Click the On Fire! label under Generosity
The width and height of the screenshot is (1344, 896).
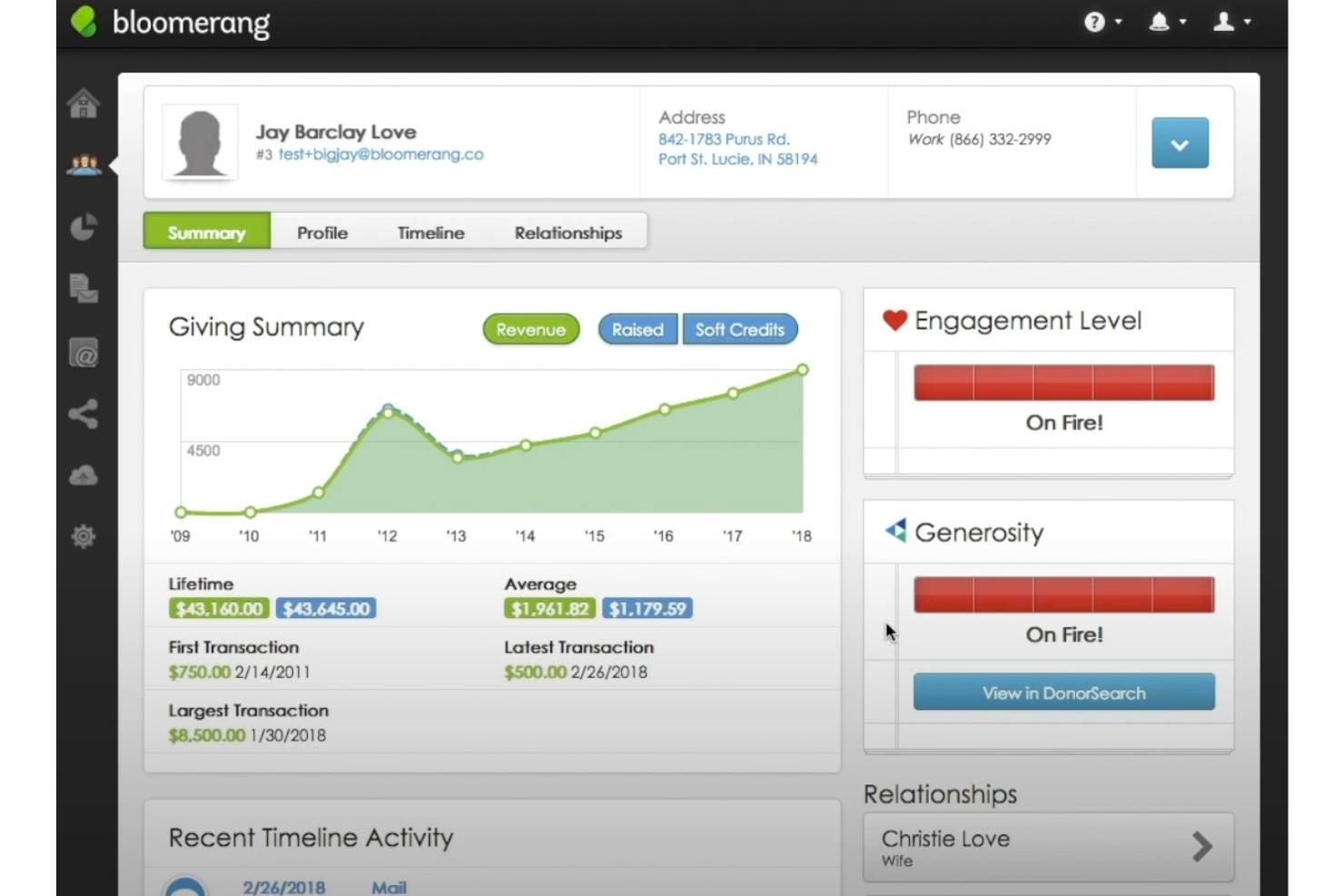tap(1064, 635)
